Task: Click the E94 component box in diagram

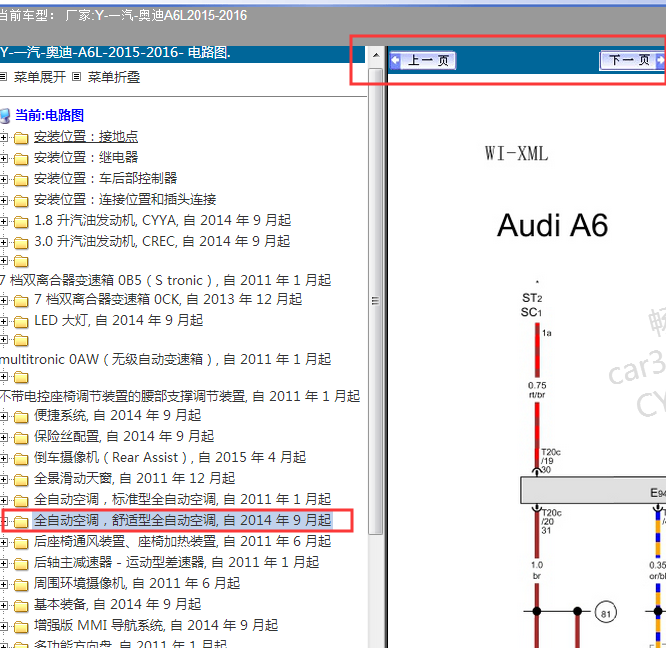Action: 593,490
